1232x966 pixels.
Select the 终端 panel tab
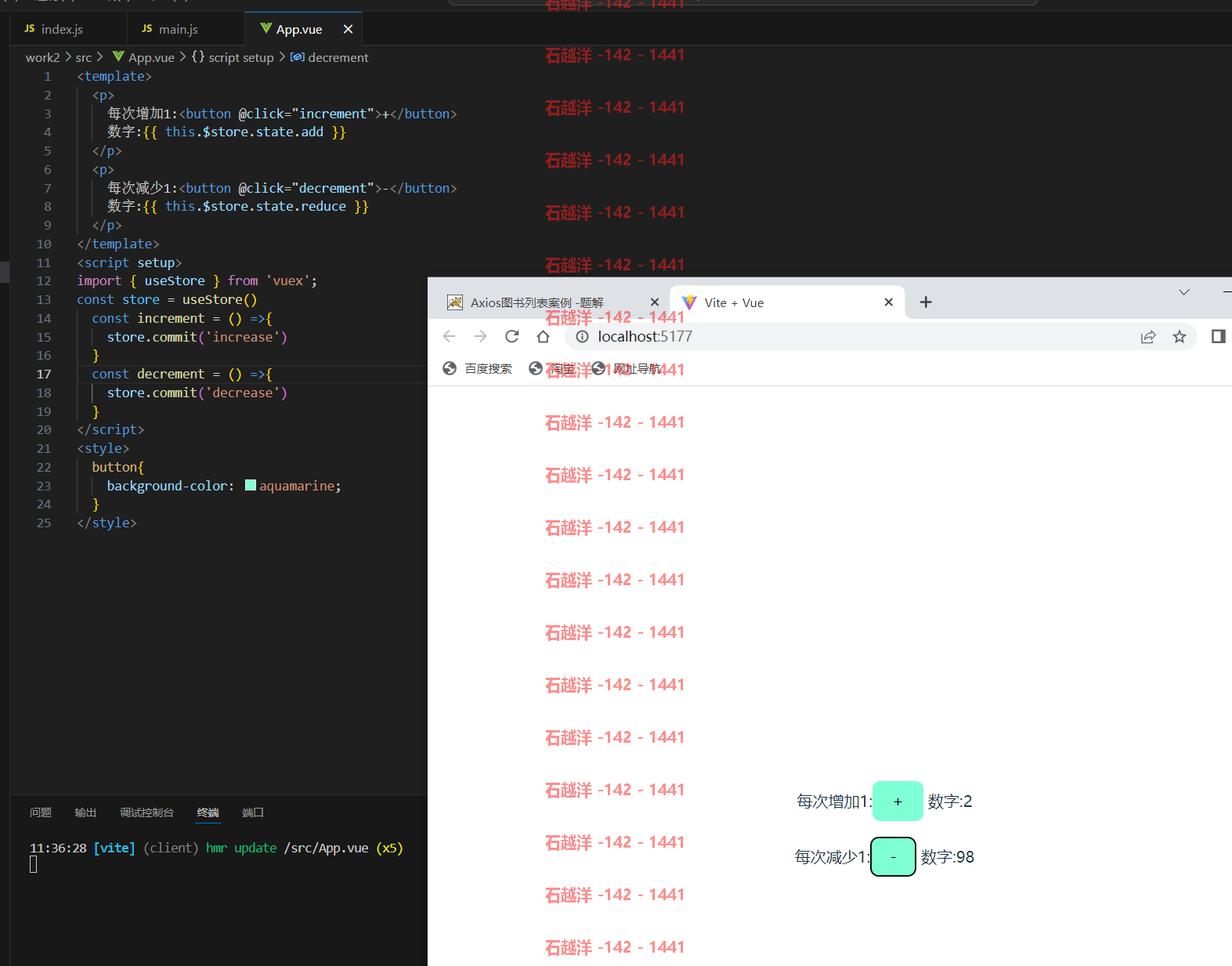[208, 812]
